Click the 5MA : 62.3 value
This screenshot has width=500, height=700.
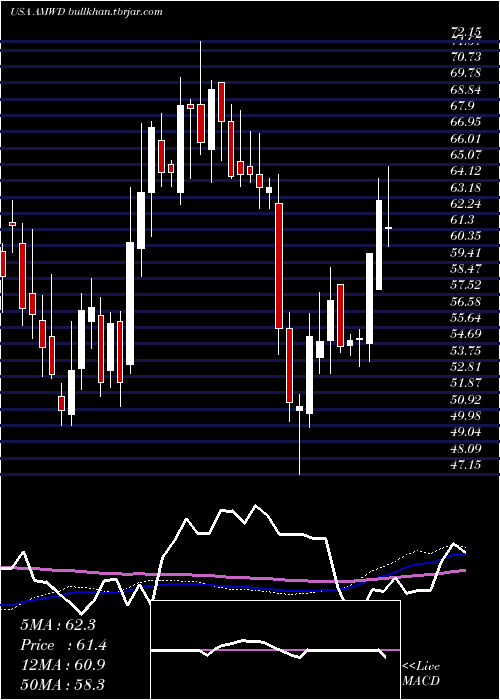[58, 625]
